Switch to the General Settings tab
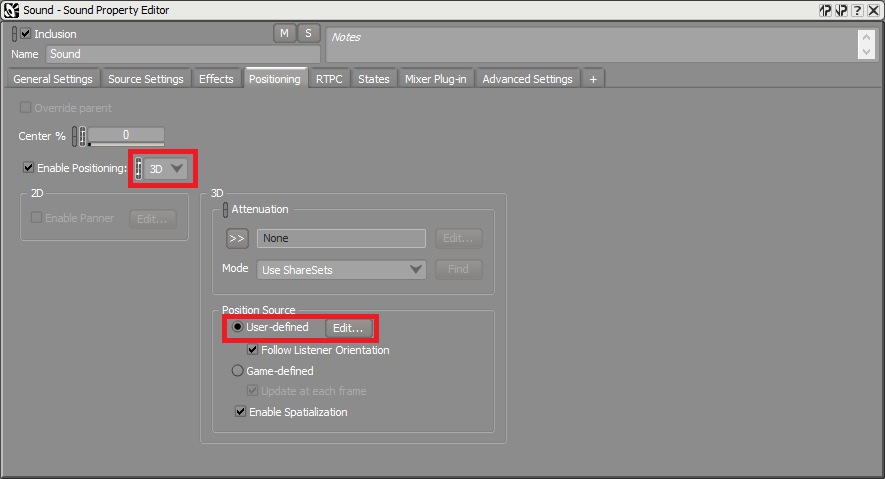885x479 pixels. [x=53, y=79]
